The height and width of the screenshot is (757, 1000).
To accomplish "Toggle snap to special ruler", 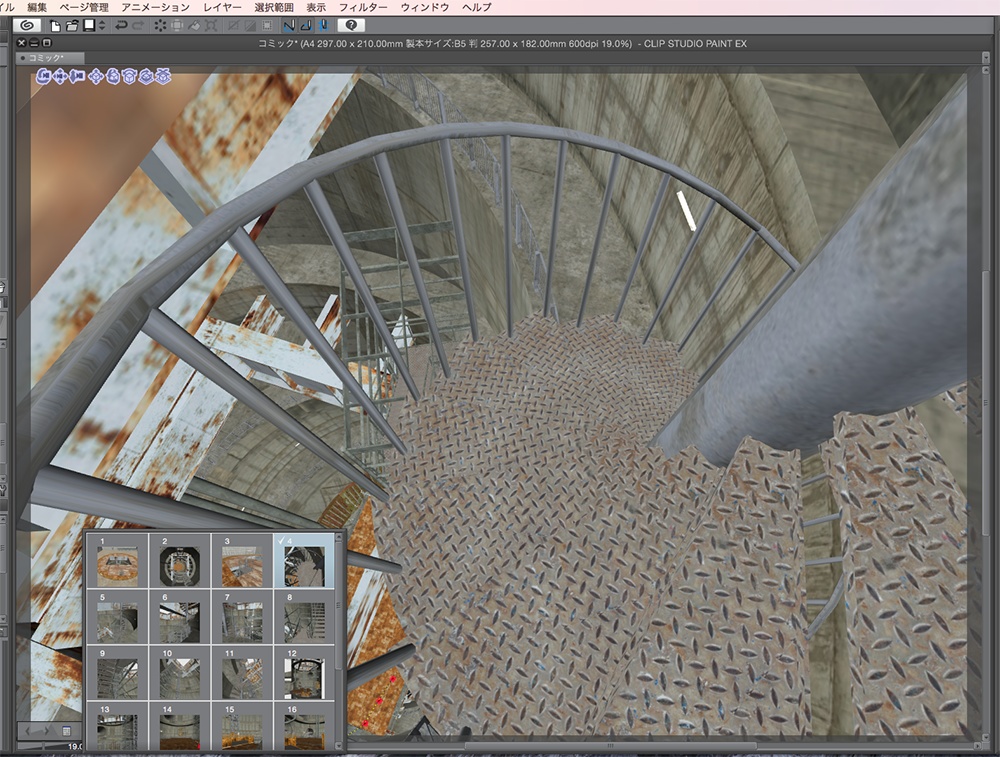I will 305,26.
